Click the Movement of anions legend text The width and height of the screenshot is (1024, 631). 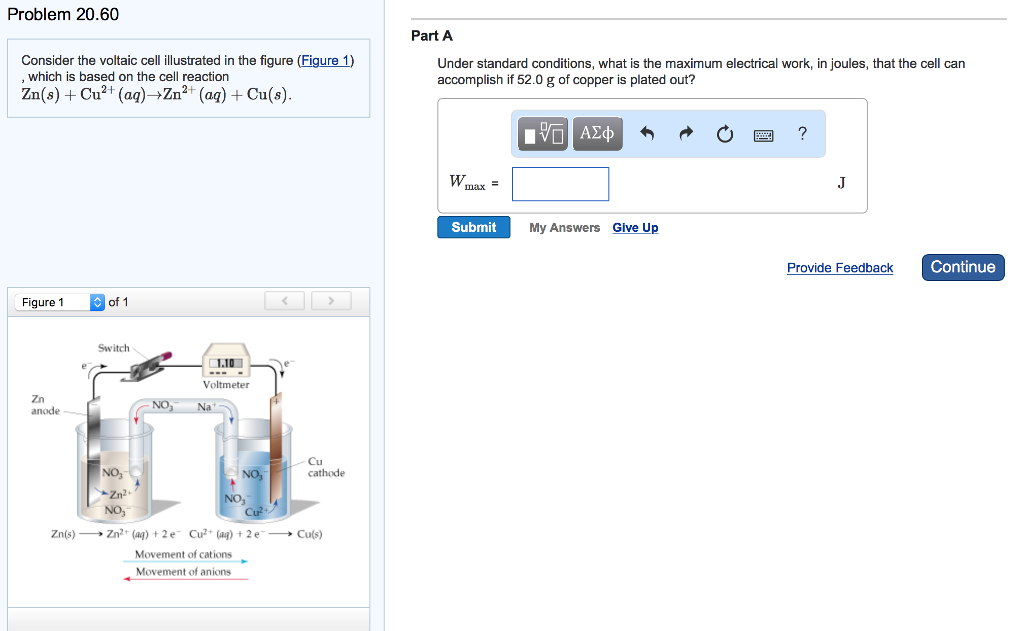click(x=184, y=572)
